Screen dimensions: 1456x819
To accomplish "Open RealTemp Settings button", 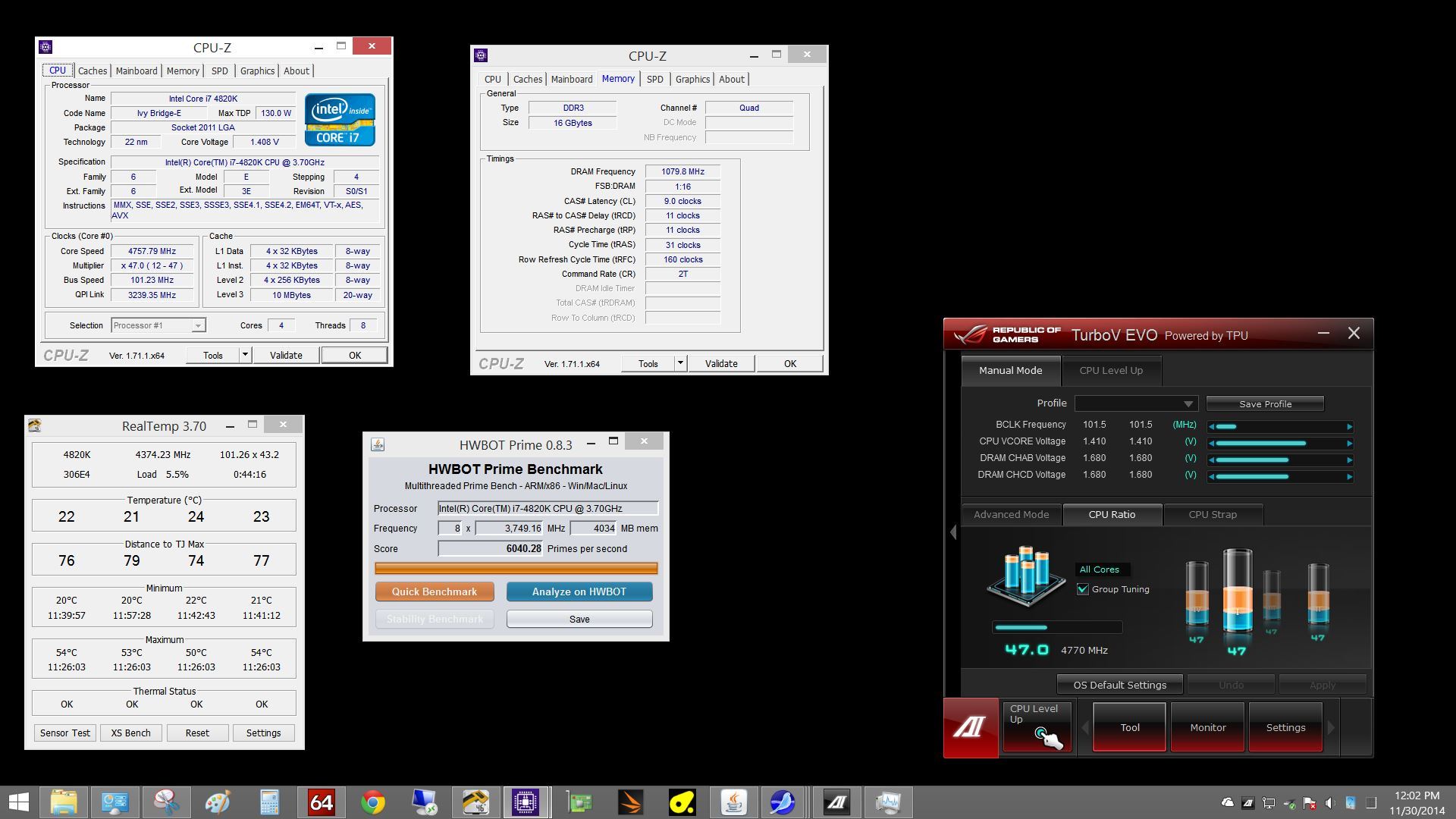I will [263, 733].
